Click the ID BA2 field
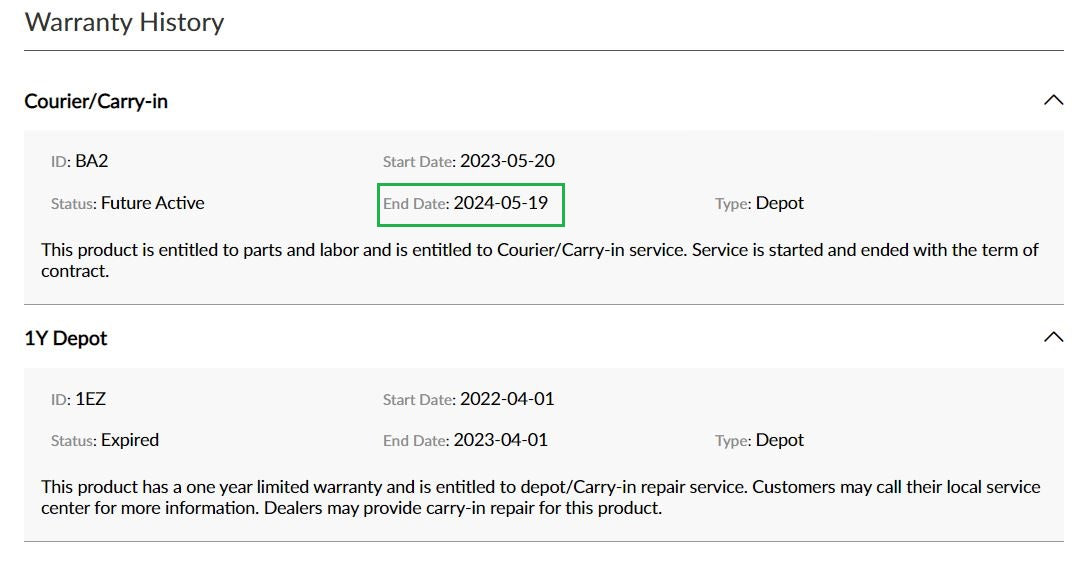This screenshot has height=561, width=1088. [80, 161]
